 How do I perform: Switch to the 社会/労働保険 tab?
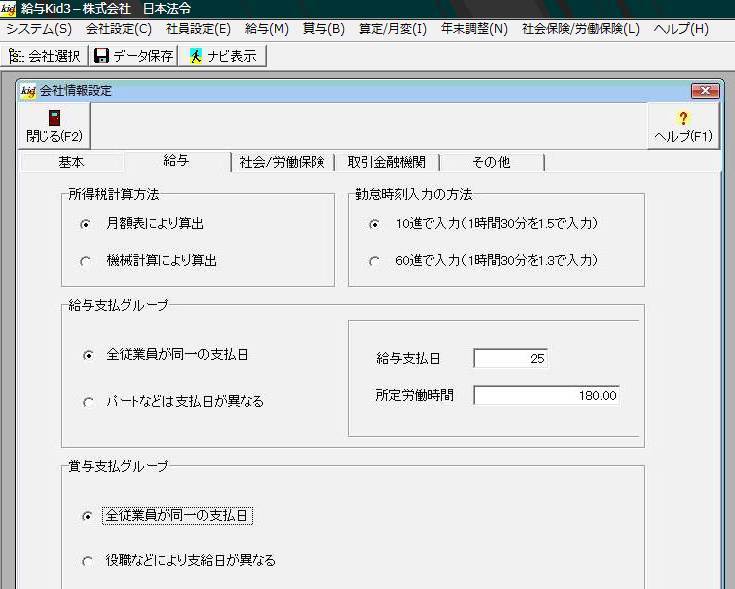[x=282, y=162]
